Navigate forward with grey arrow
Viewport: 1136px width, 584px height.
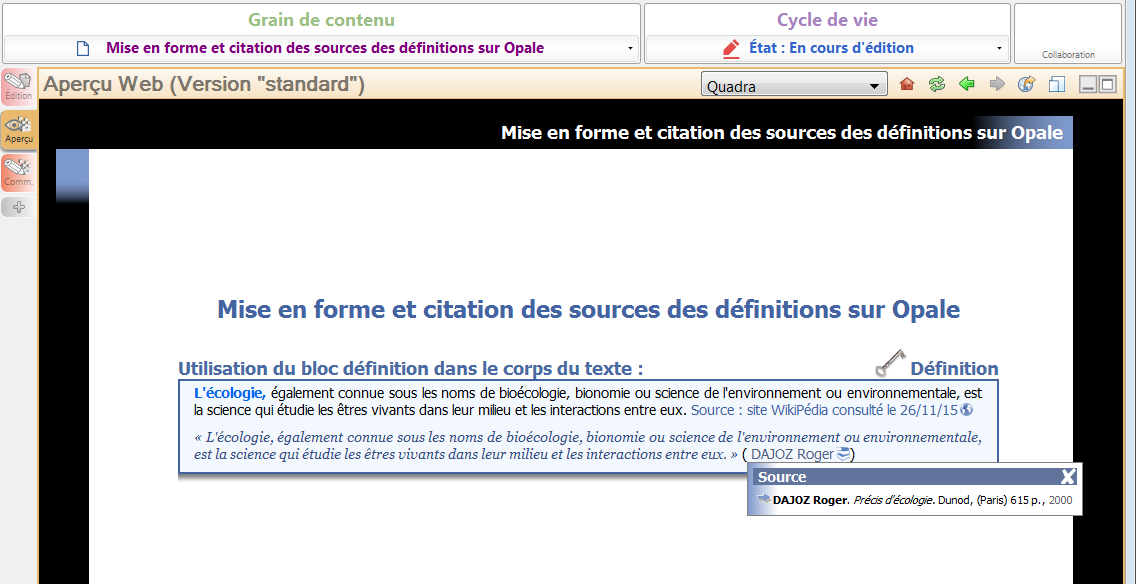(x=997, y=84)
